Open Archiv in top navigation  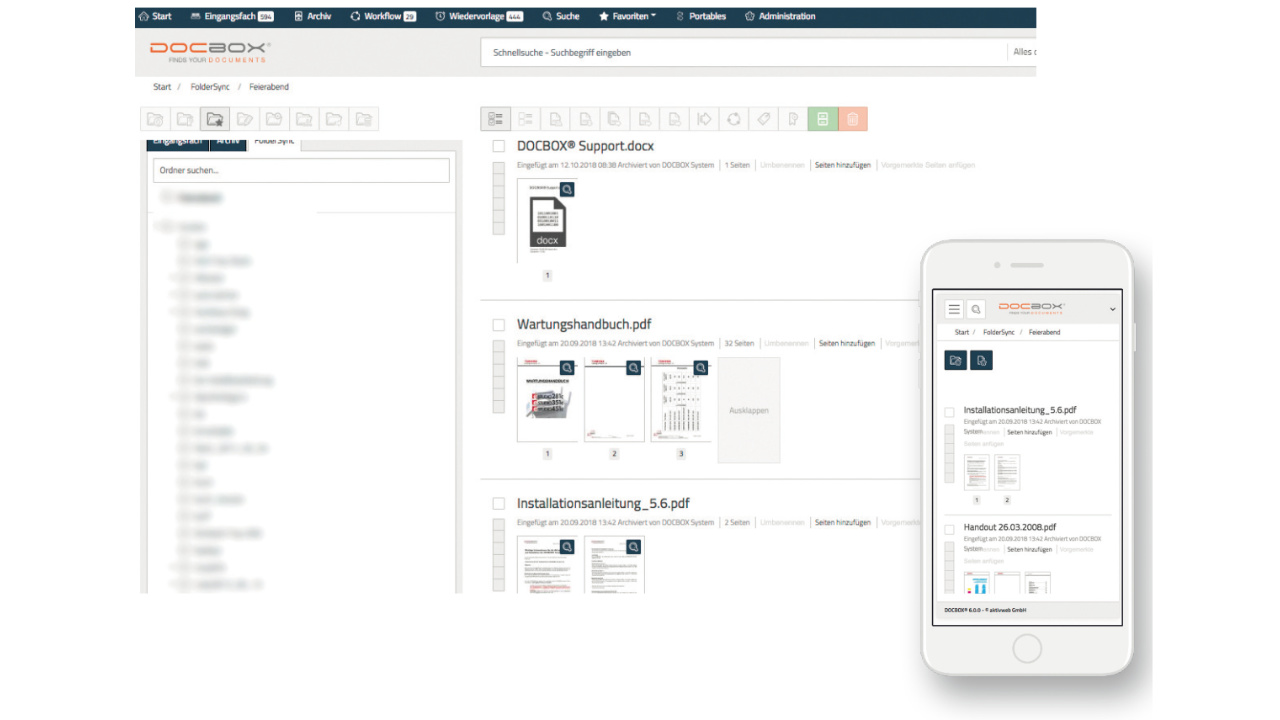[313, 16]
